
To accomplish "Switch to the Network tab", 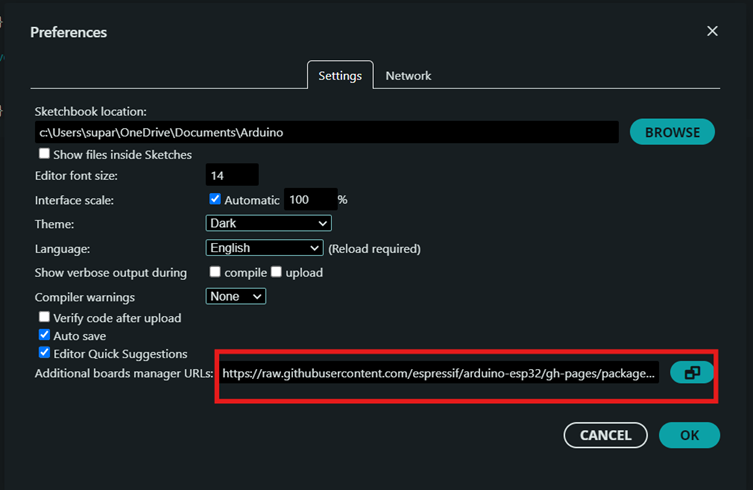I will tap(408, 76).
